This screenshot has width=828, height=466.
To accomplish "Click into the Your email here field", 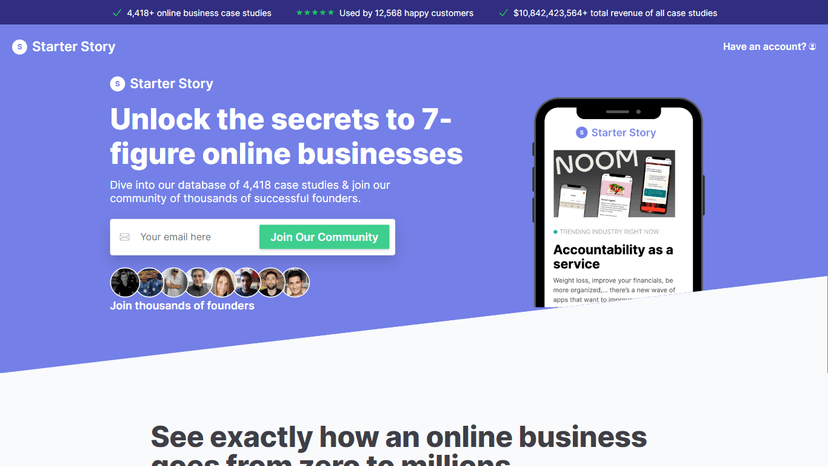I will coord(195,237).
